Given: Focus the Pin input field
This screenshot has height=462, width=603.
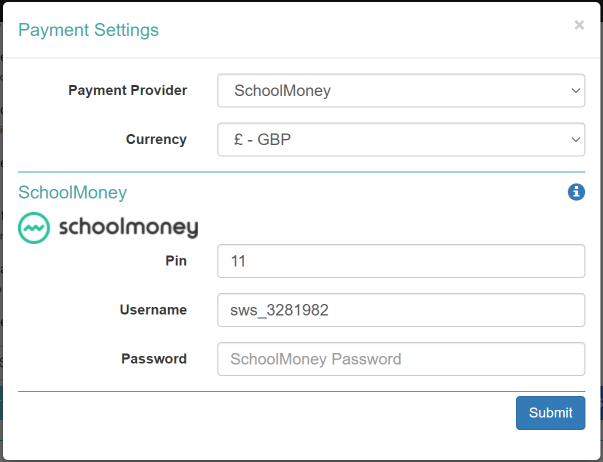Looking at the screenshot, I should point(400,261).
